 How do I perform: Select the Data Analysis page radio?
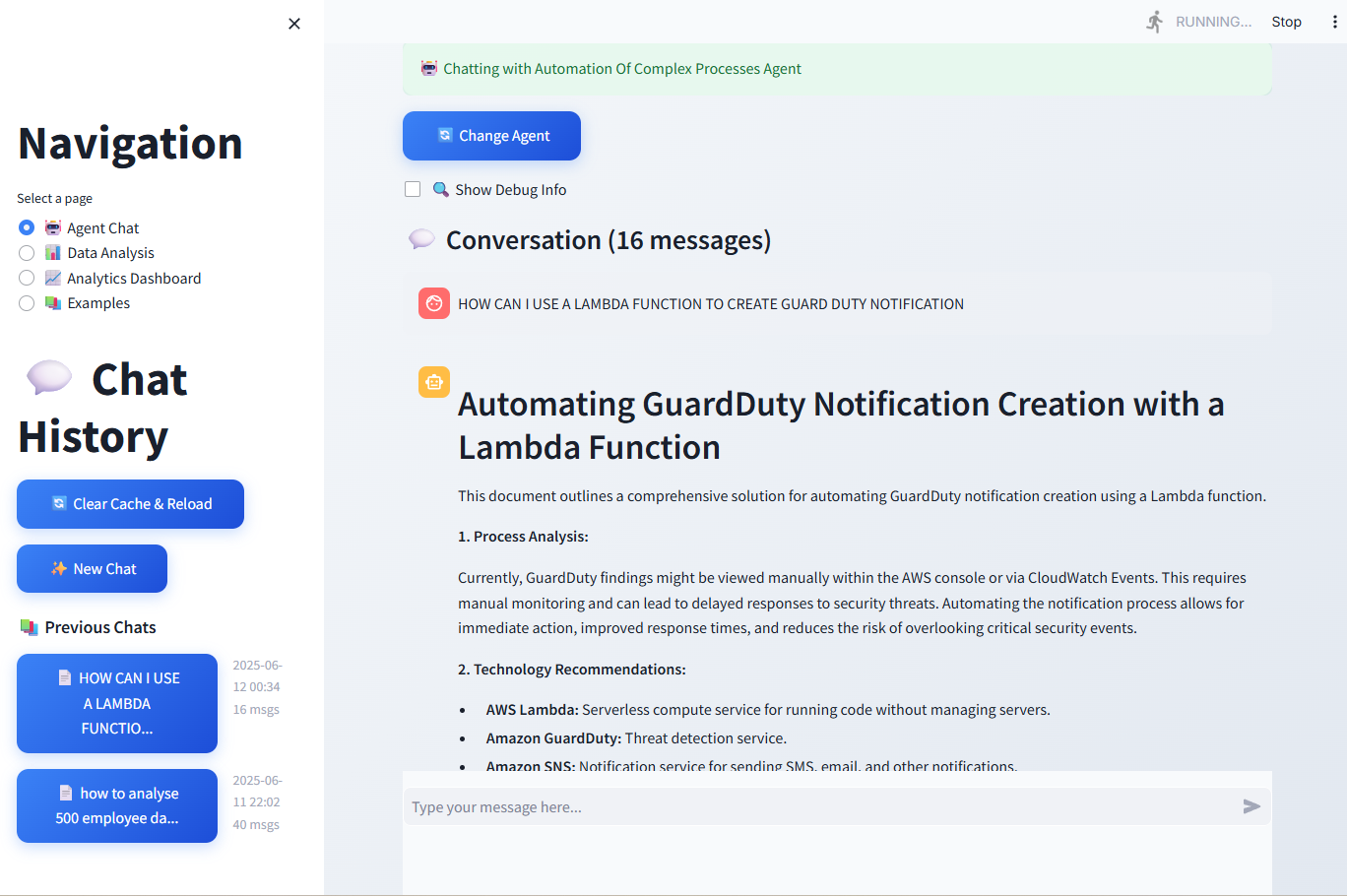pos(27,253)
